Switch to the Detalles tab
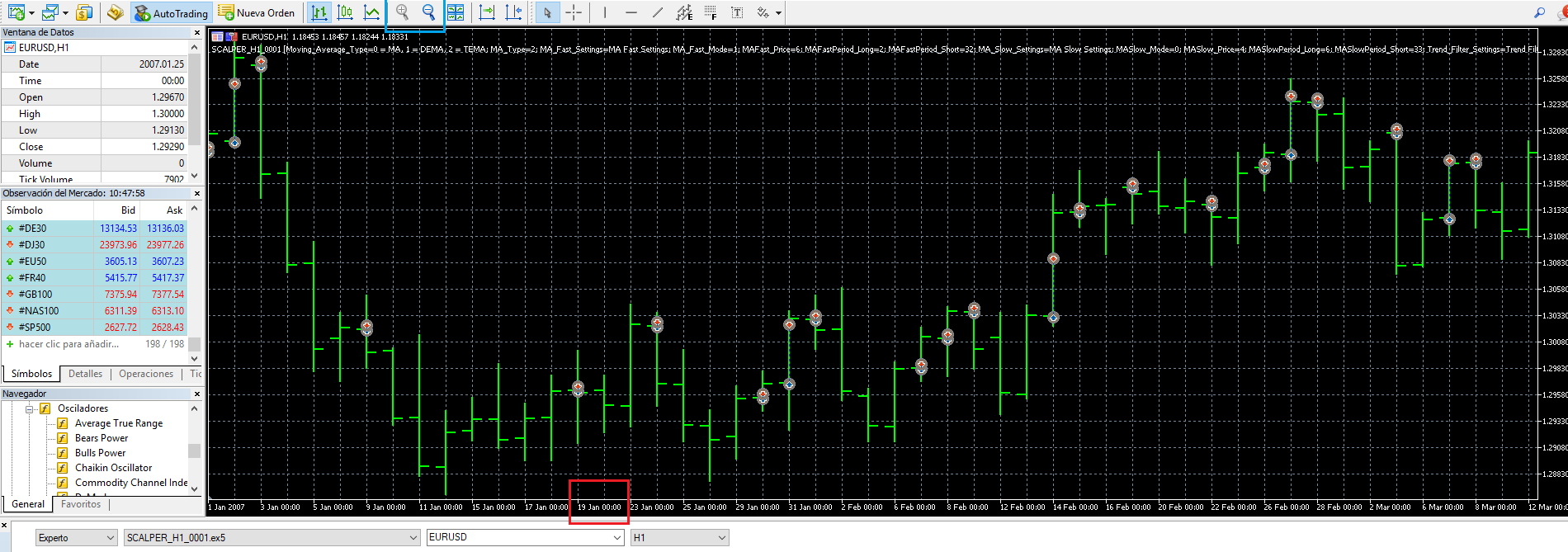The image size is (1568, 552). (85, 374)
